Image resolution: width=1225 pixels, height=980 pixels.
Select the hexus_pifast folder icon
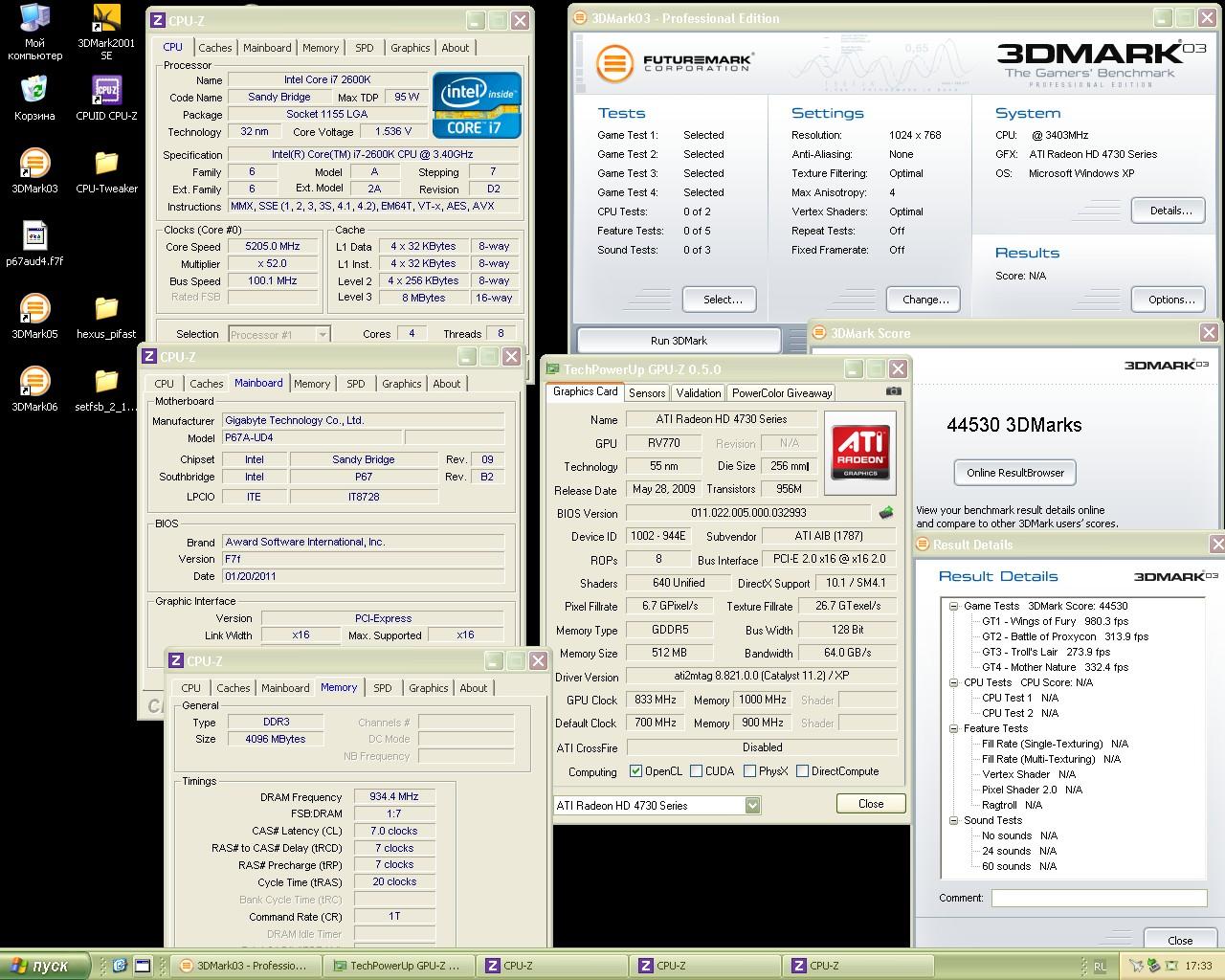106,317
